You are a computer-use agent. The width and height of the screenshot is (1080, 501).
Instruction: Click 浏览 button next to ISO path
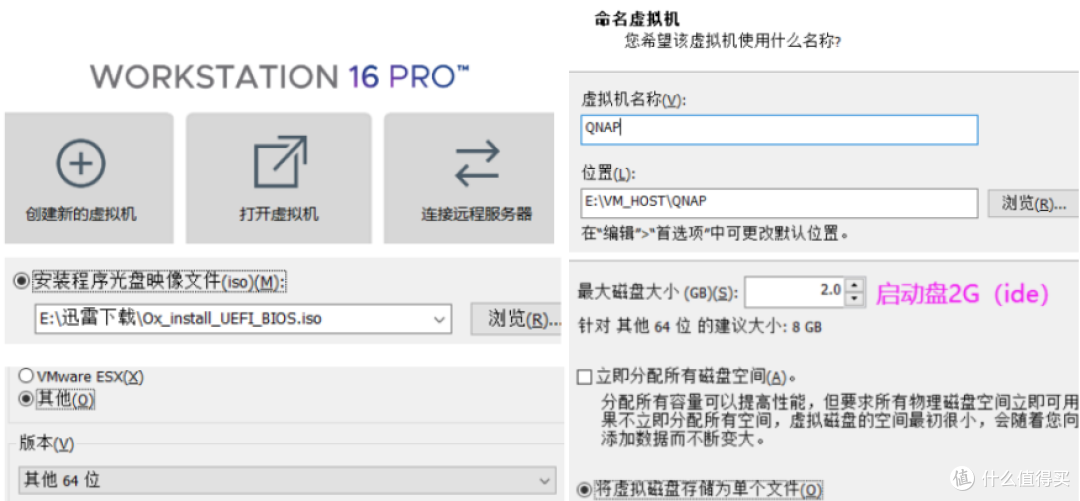coord(516,319)
